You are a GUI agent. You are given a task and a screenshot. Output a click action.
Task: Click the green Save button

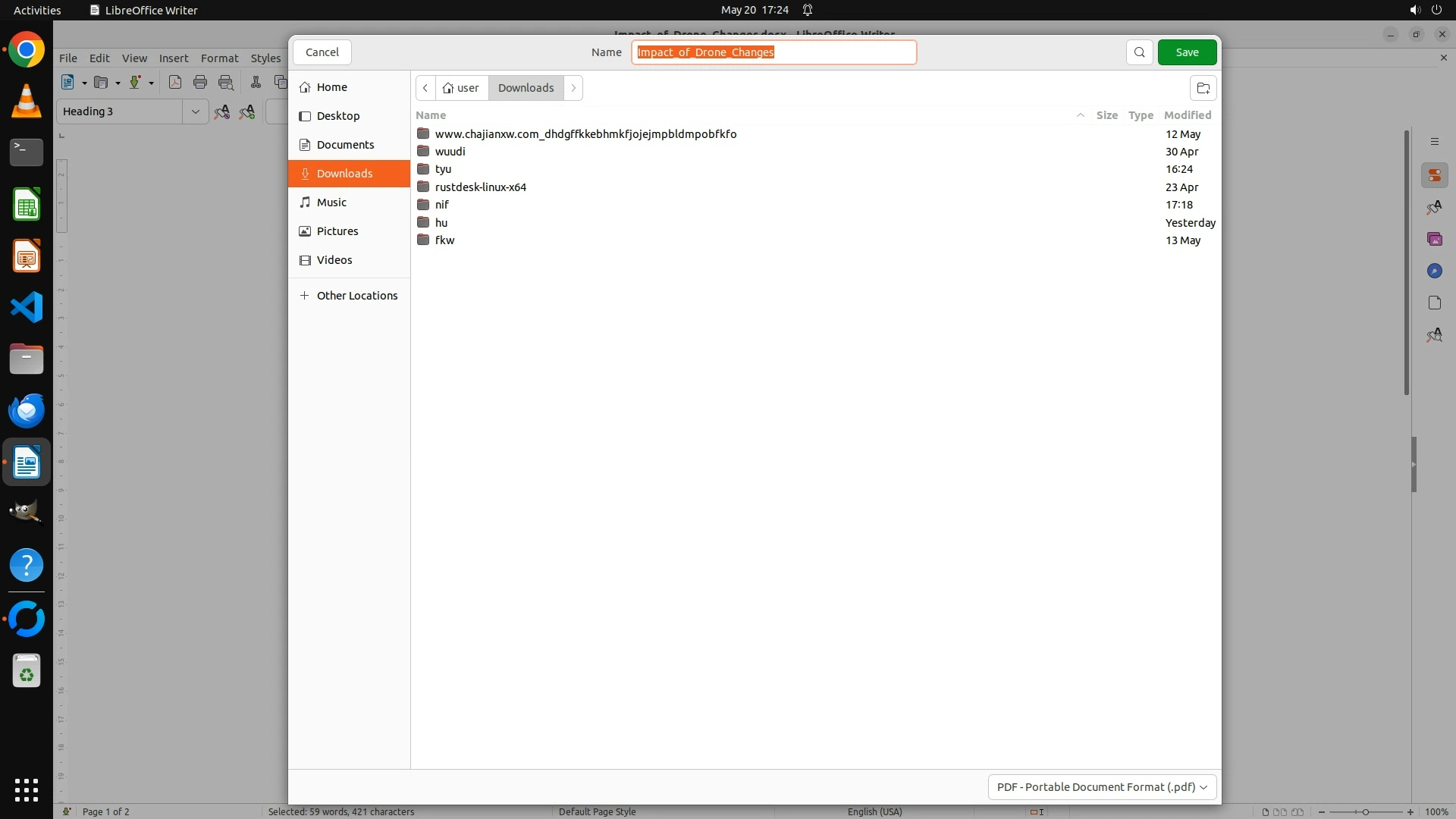pos(1187,52)
